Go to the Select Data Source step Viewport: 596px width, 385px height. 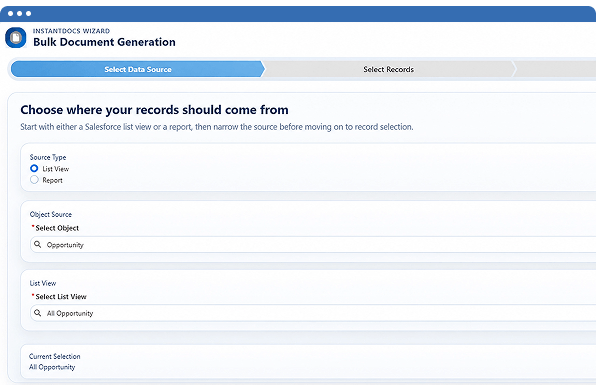click(x=138, y=69)
